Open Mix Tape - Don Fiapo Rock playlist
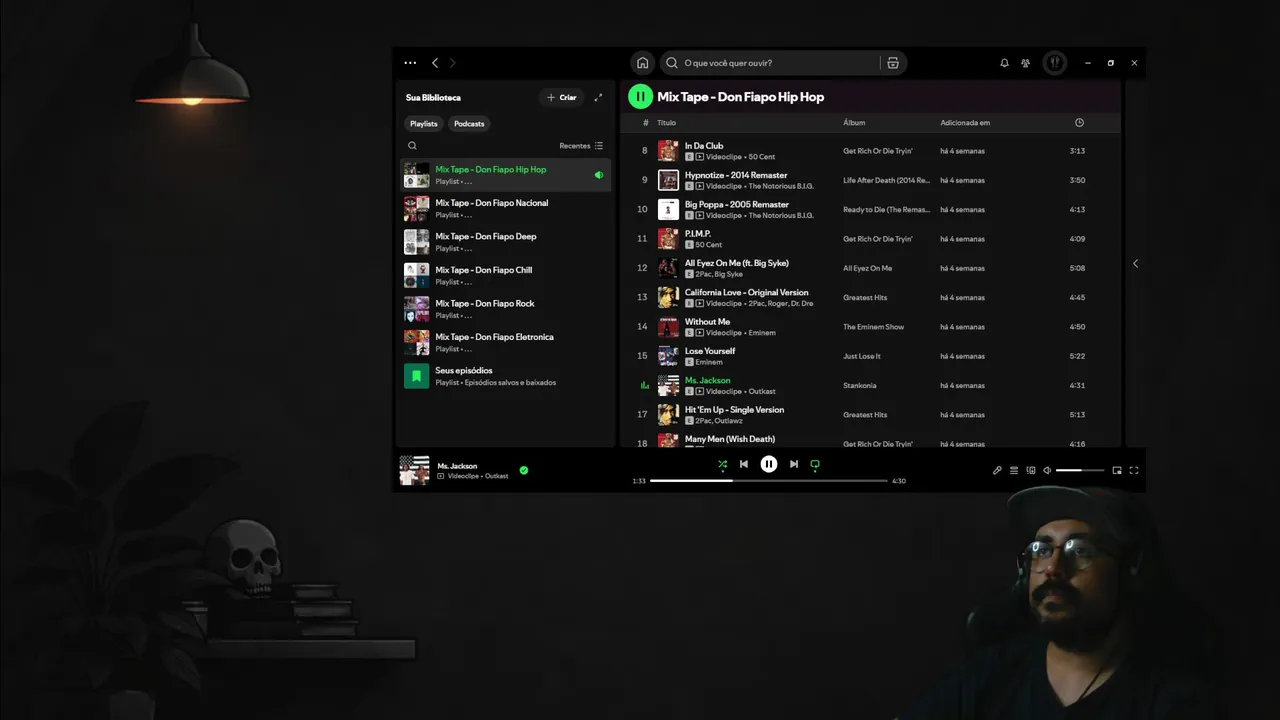Image resolution: width=1280 pixels, height=720 pixels. 506,309
